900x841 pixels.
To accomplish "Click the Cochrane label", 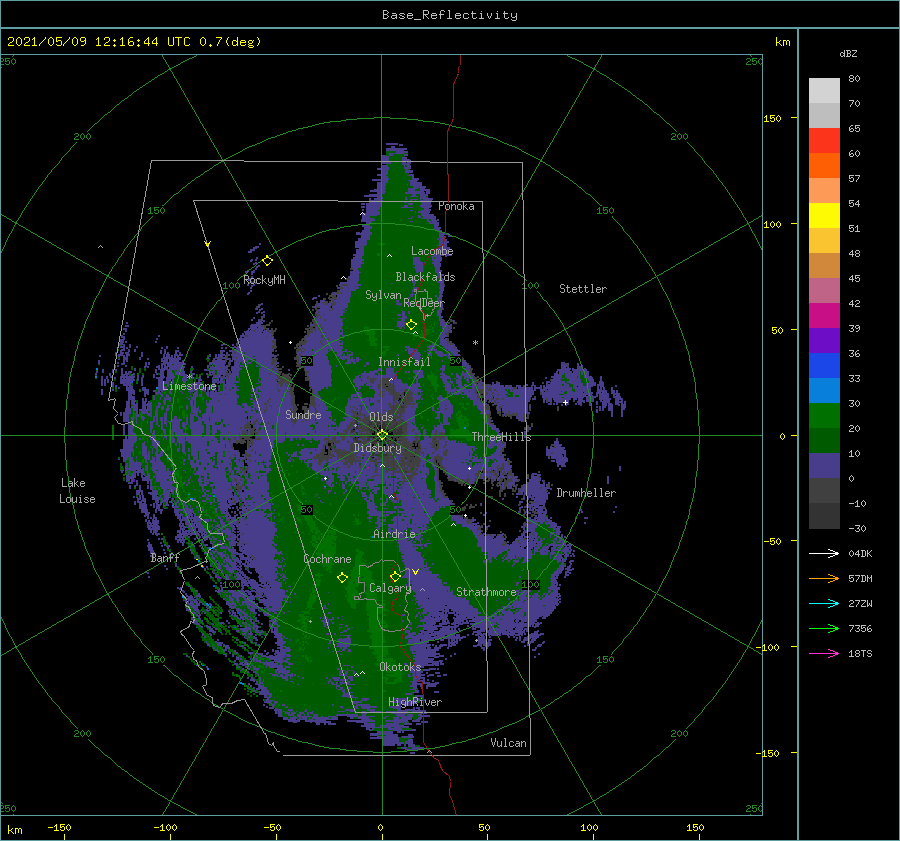I will [x=327, y=559].
